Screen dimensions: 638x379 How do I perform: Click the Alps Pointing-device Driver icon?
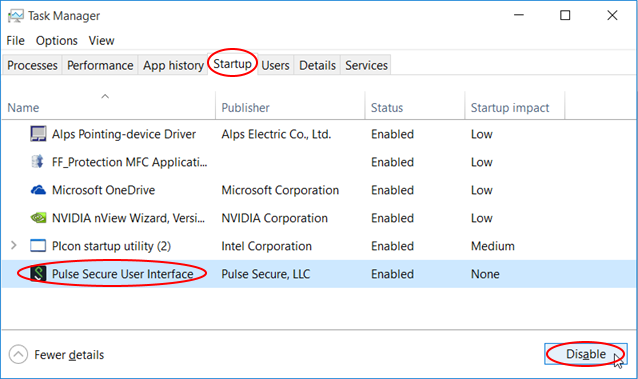tap(38, 134)
